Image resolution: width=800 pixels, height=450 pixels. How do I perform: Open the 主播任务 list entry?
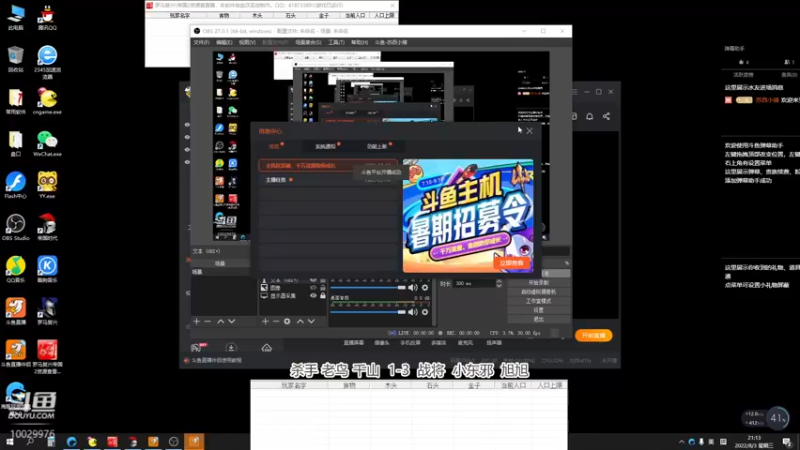coord(329,180)
